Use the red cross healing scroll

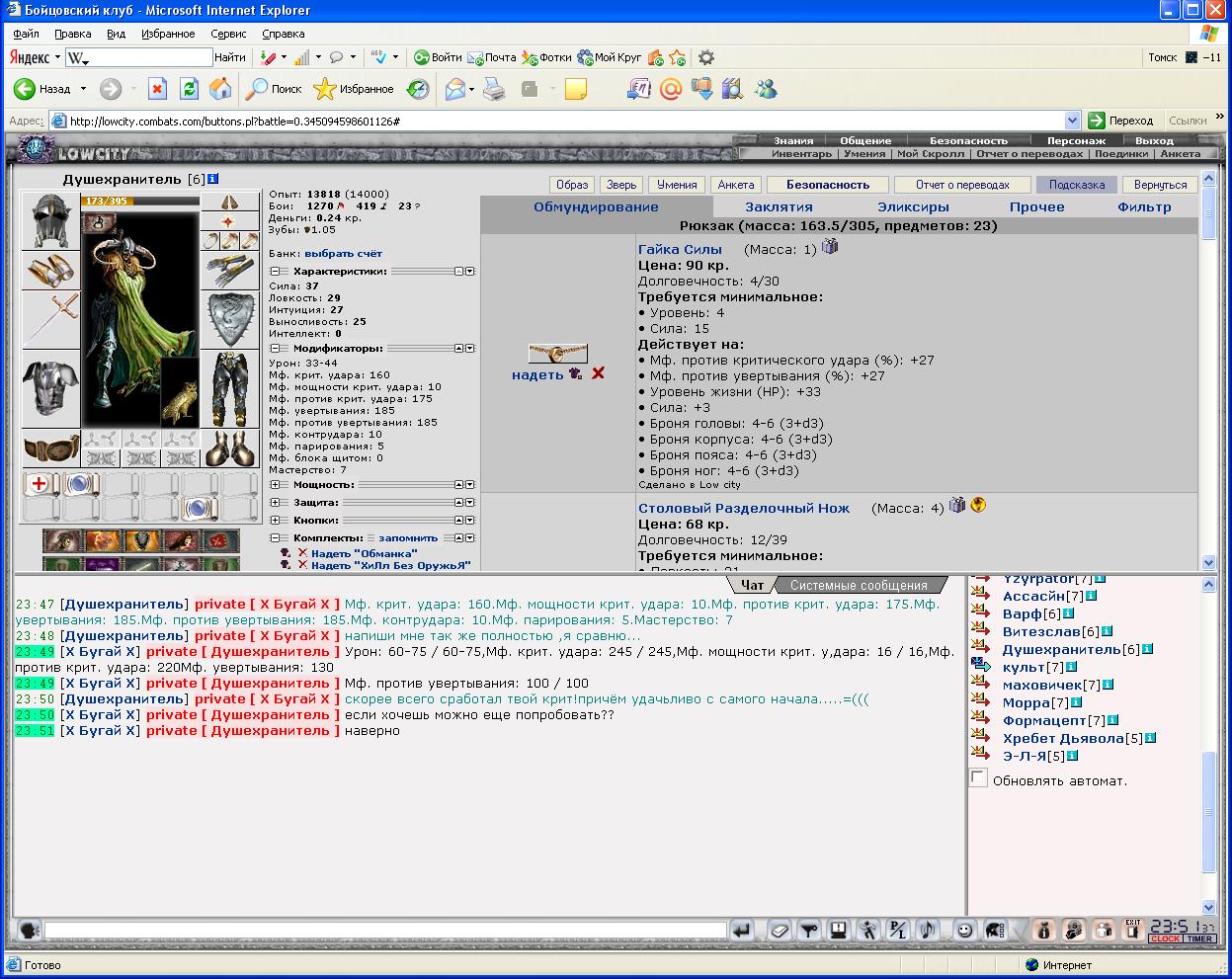coord(39,484)
